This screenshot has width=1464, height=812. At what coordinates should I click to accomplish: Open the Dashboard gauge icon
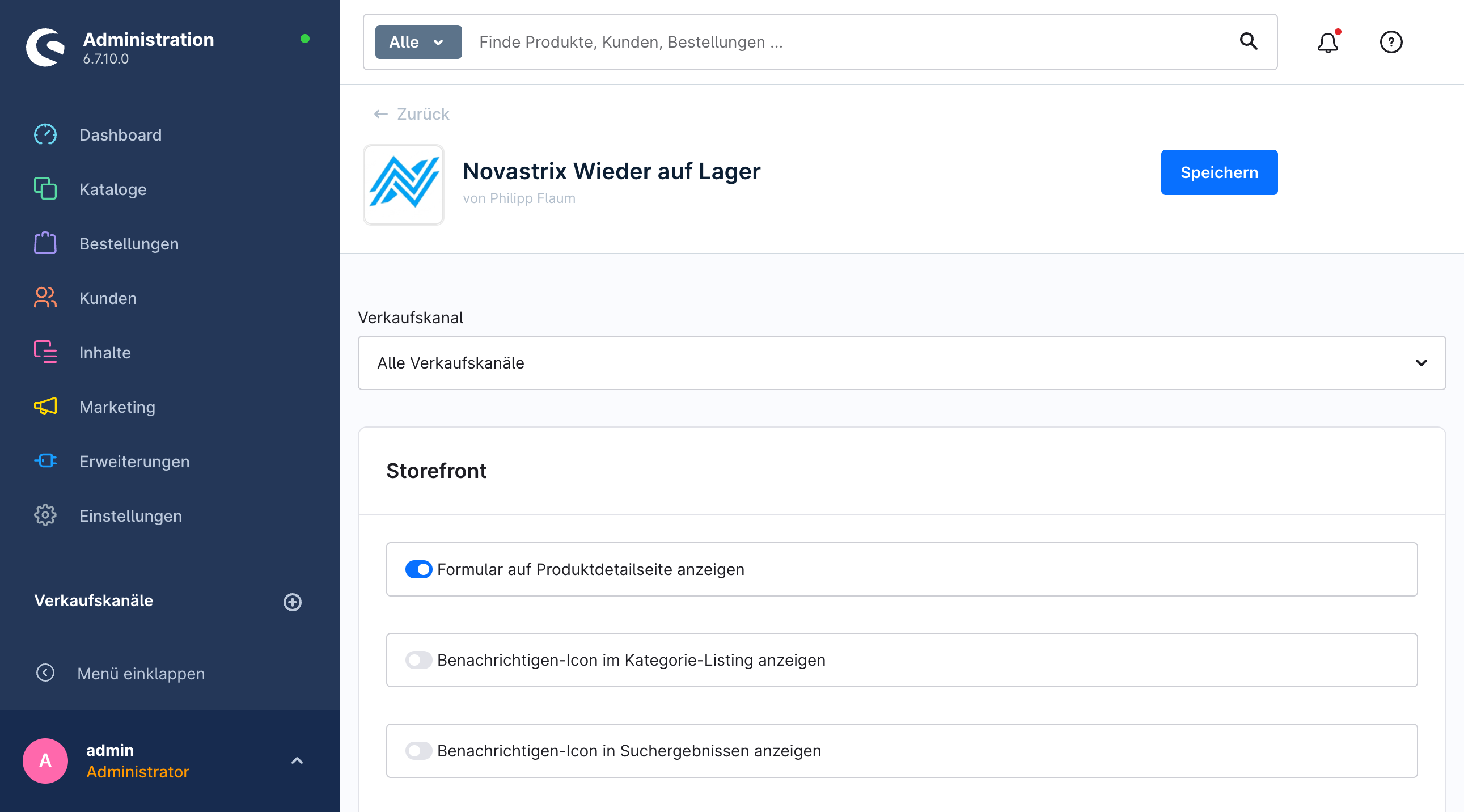coord(45,134)
